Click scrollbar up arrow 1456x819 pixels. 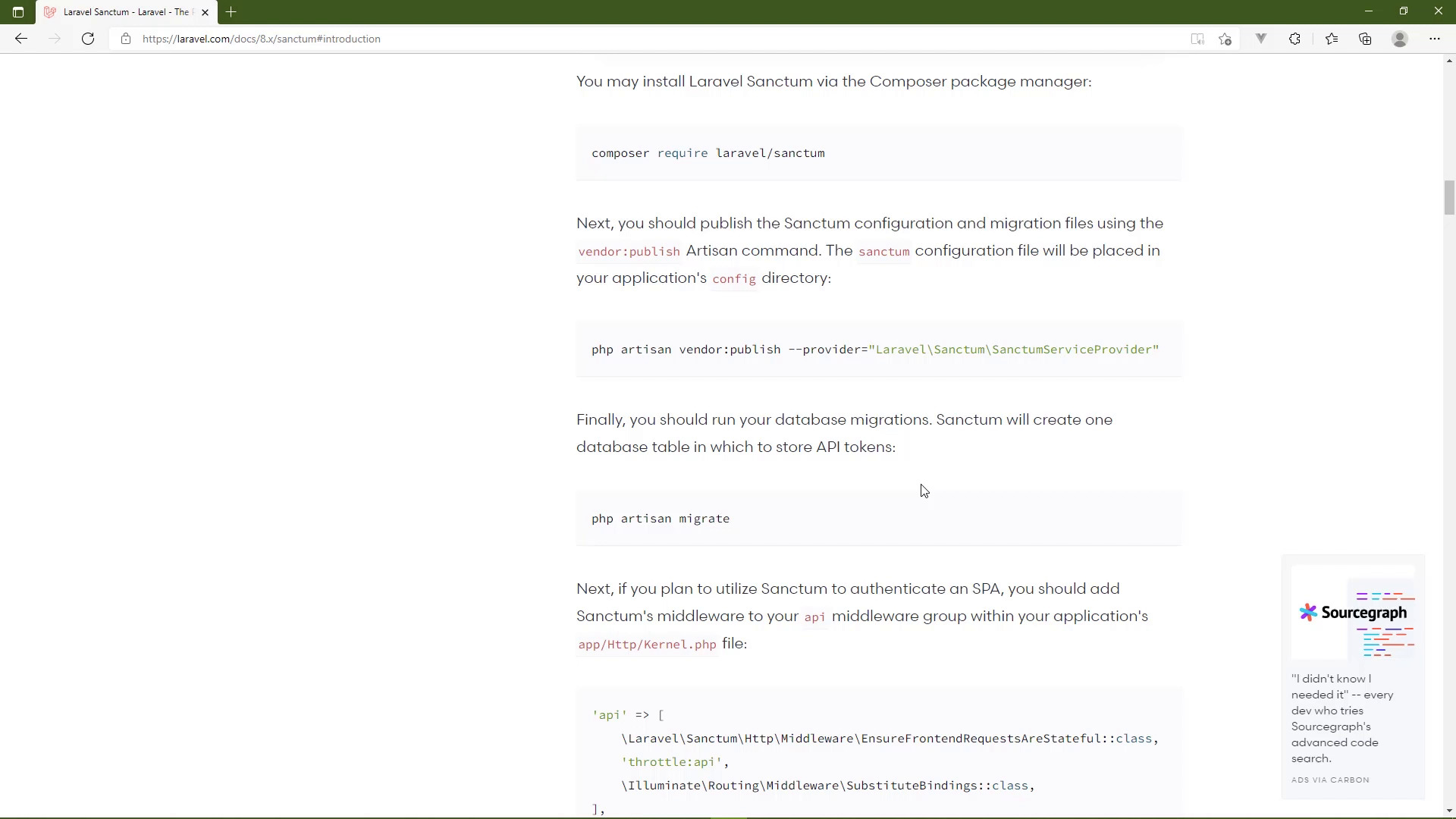coord(1449,61)
